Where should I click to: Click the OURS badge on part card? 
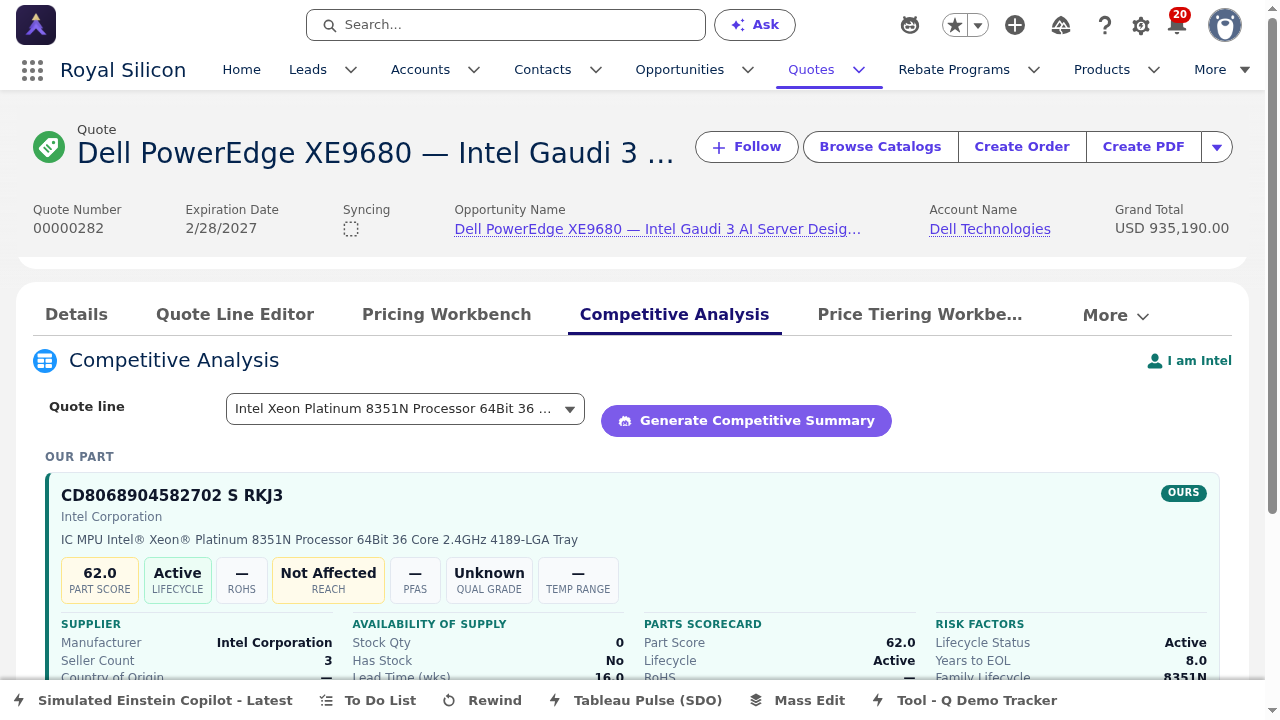pos(1184,493)
